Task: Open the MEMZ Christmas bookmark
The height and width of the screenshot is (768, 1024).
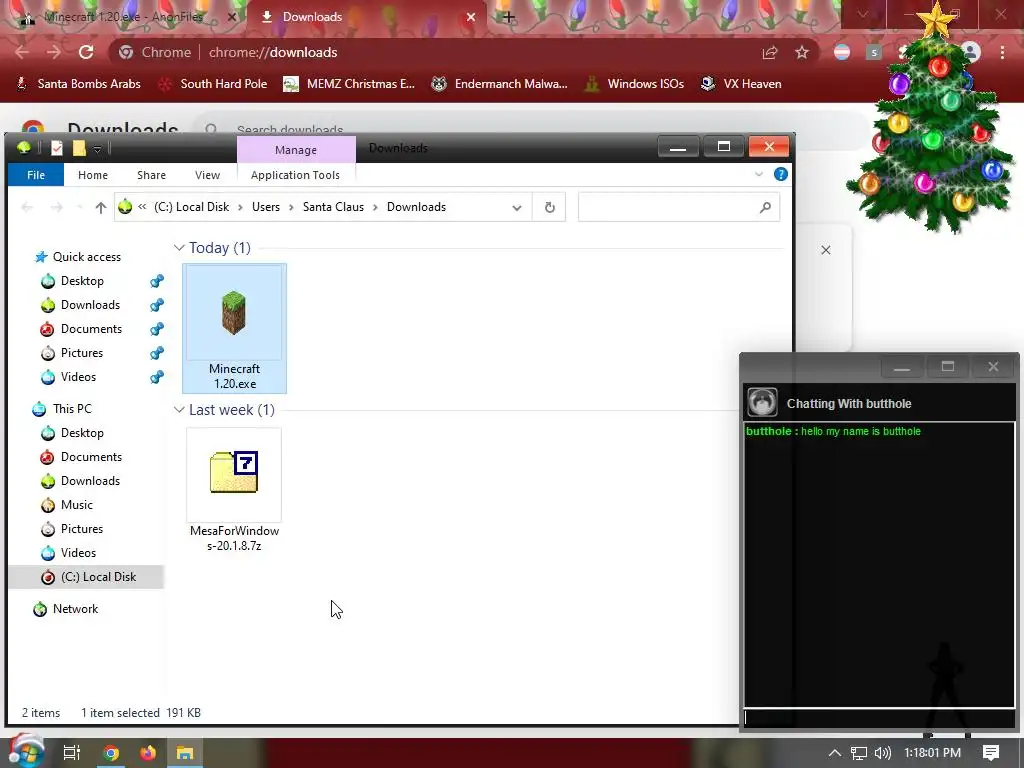Action: click(349, 84)
